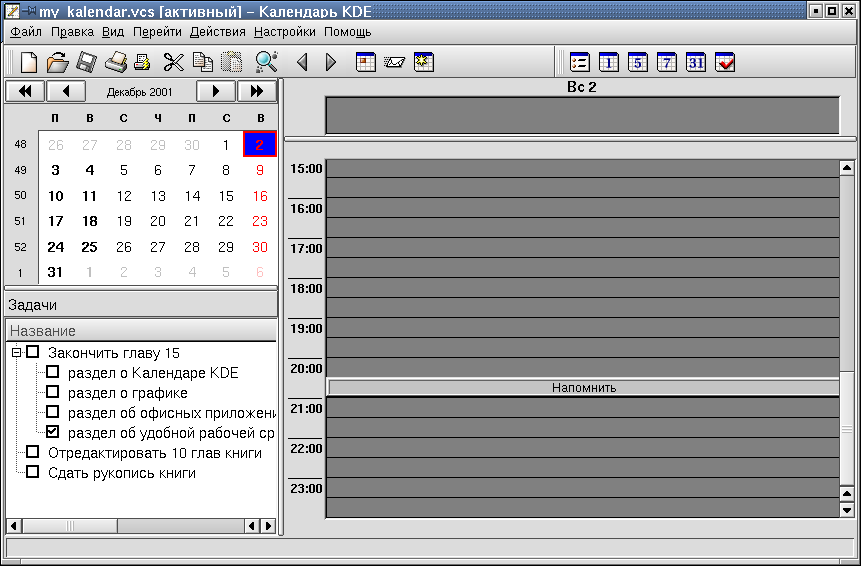Collapse the 'Закончить главу 15' tree node
The height and width of the screenshot is (566, 861).
(x=16, y=352)
